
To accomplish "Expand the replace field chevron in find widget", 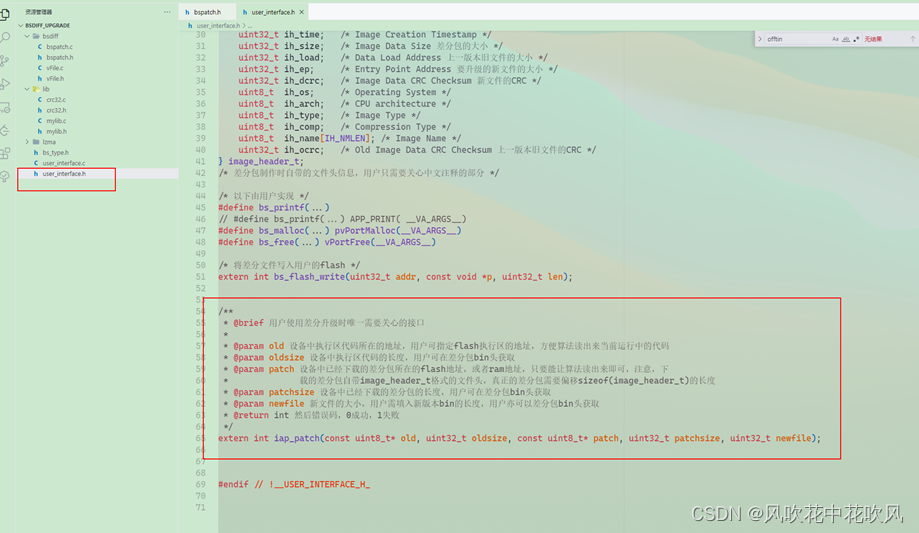I will (x=760, y=39).
